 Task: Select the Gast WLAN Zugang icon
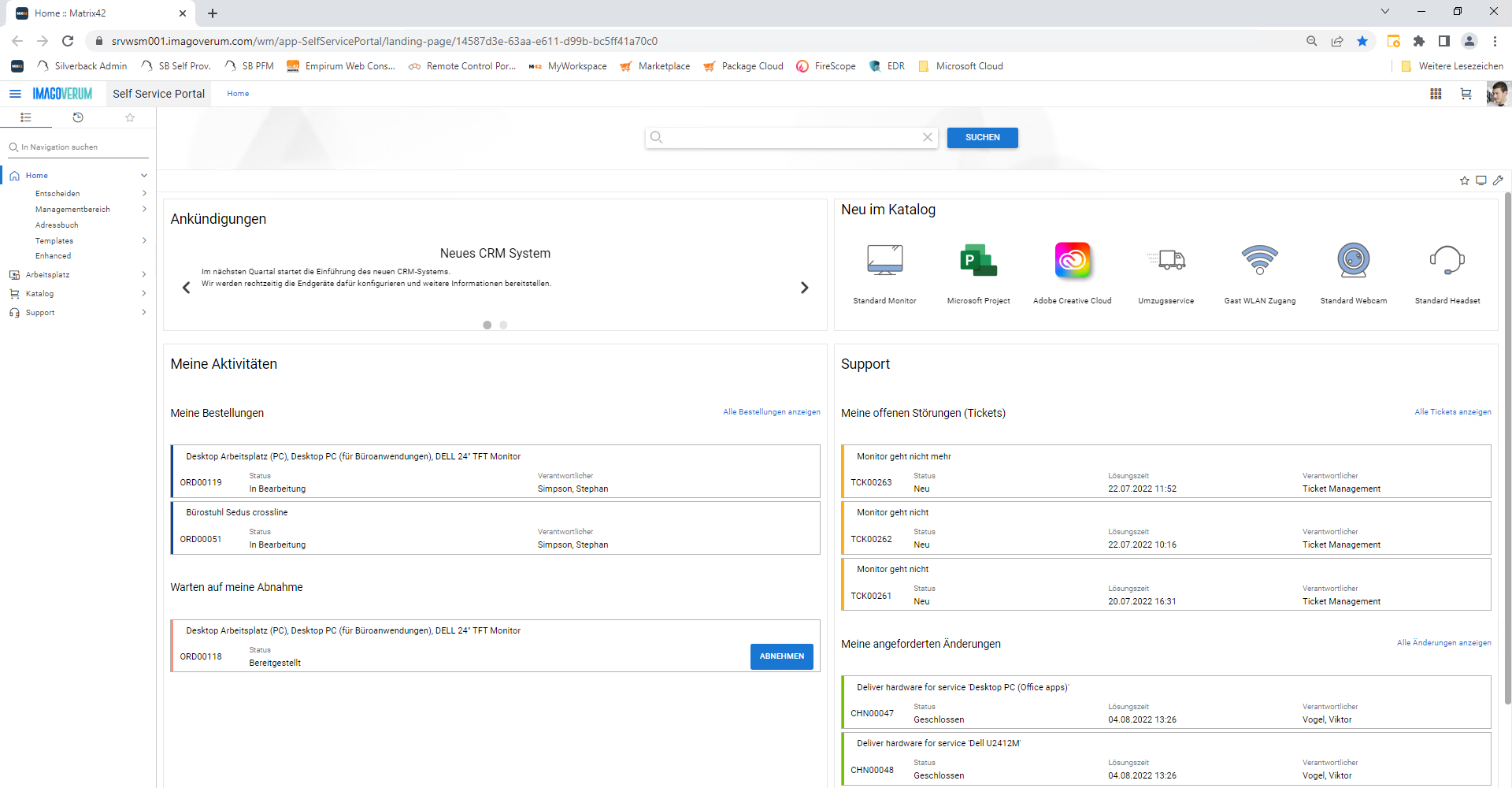[x=1260, y=260]
